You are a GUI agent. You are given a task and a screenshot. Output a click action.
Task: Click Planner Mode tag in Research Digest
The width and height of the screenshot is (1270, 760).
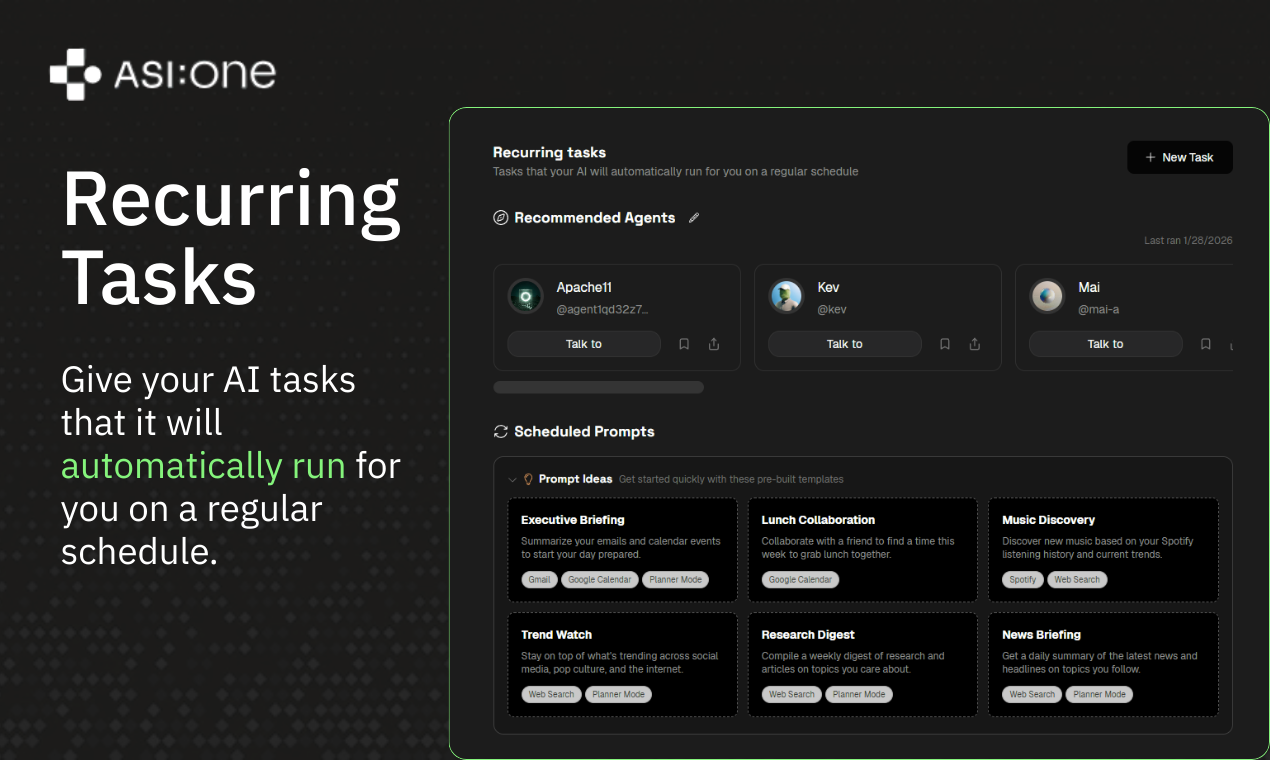[x=859, y=694]
